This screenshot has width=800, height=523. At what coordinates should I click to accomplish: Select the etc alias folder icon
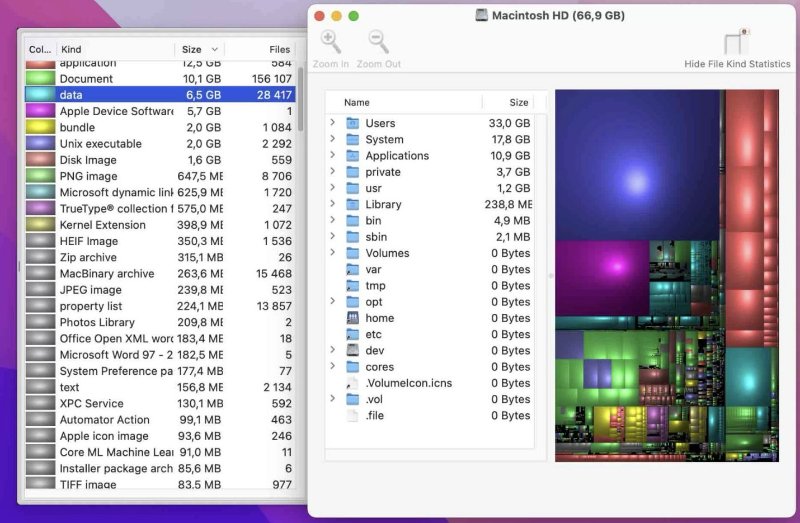point(353,334)
